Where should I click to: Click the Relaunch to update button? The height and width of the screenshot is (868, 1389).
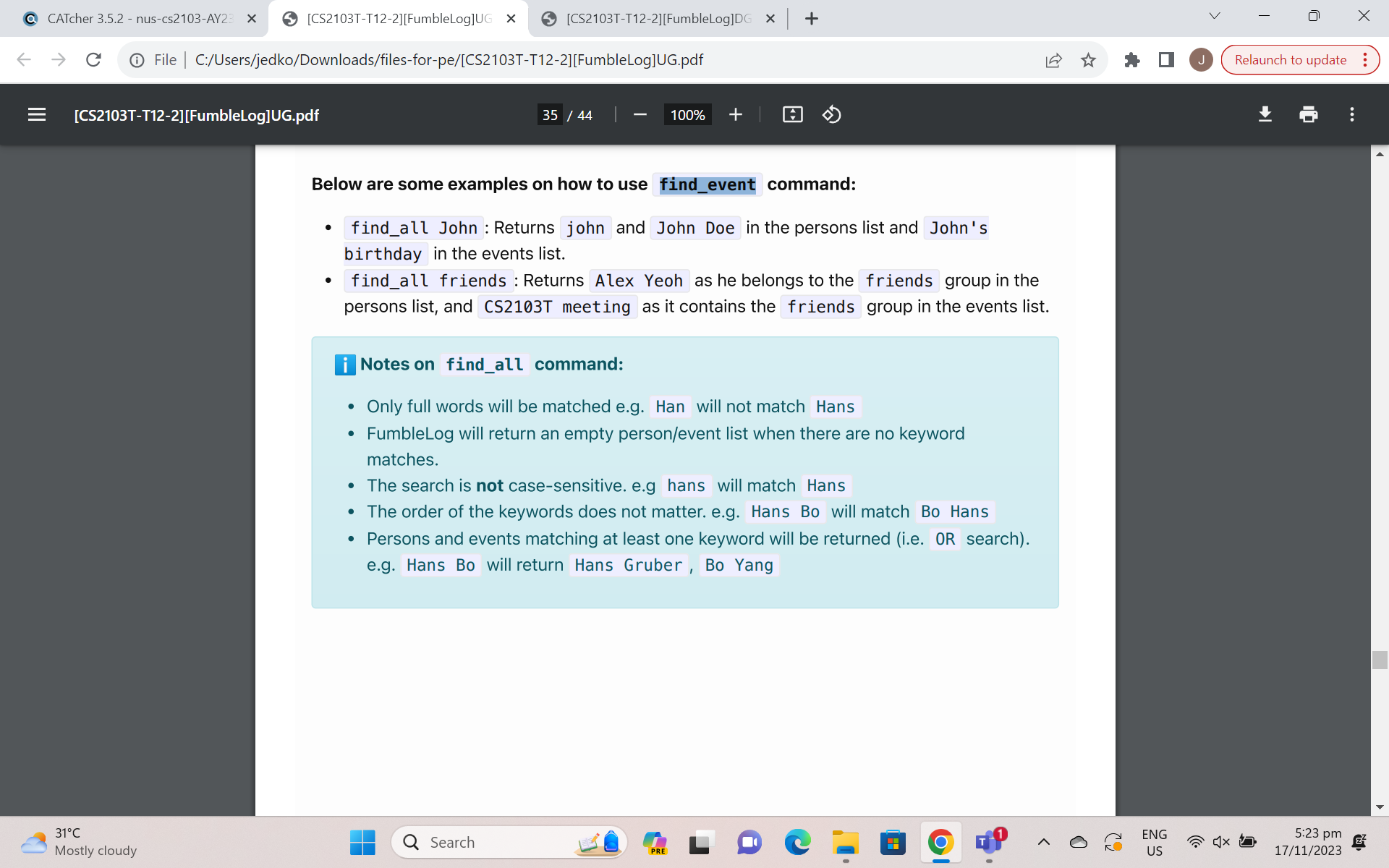(x=1290, y=60)
